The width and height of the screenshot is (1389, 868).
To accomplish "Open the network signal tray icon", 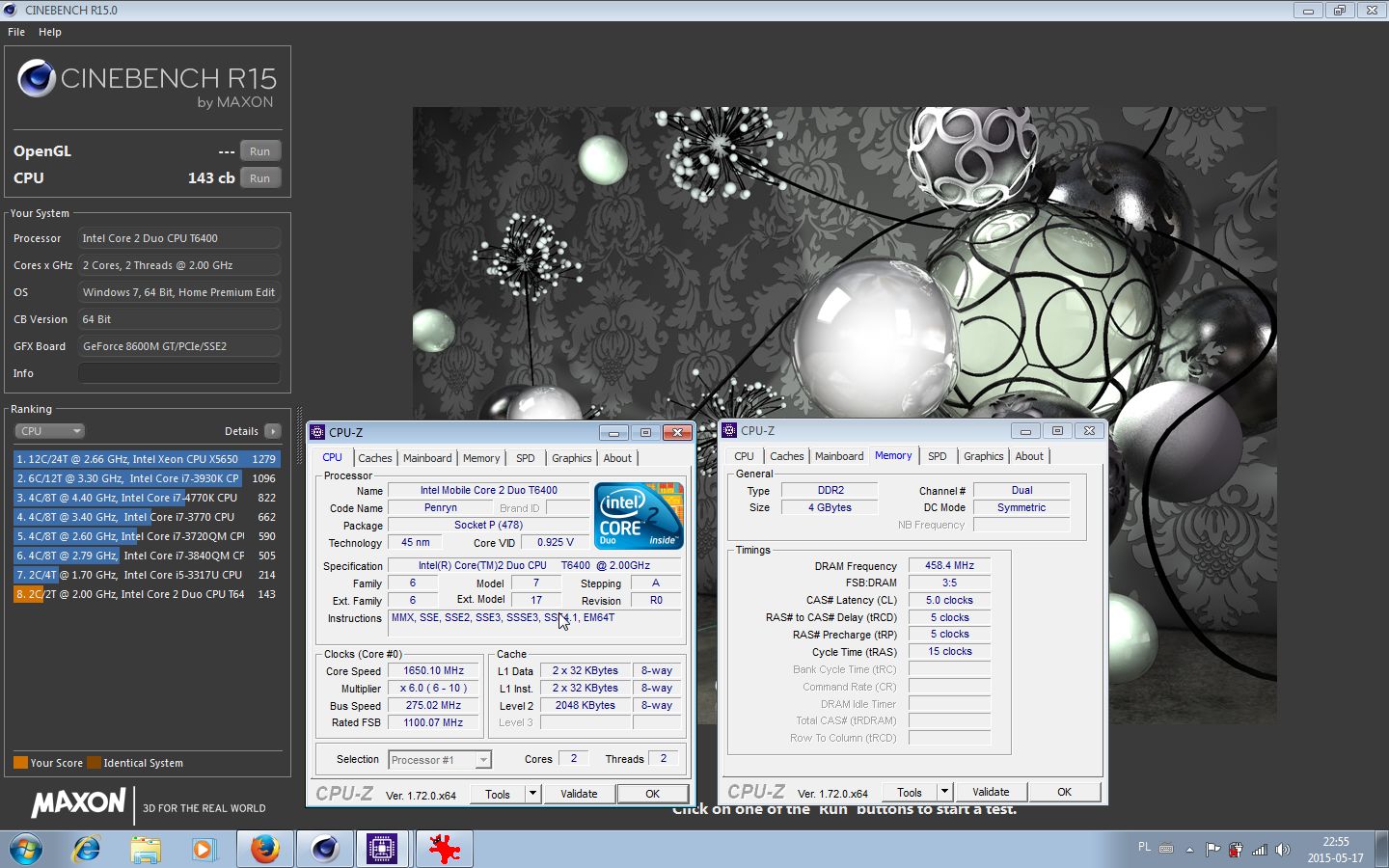I will [x=1259, y=850].
